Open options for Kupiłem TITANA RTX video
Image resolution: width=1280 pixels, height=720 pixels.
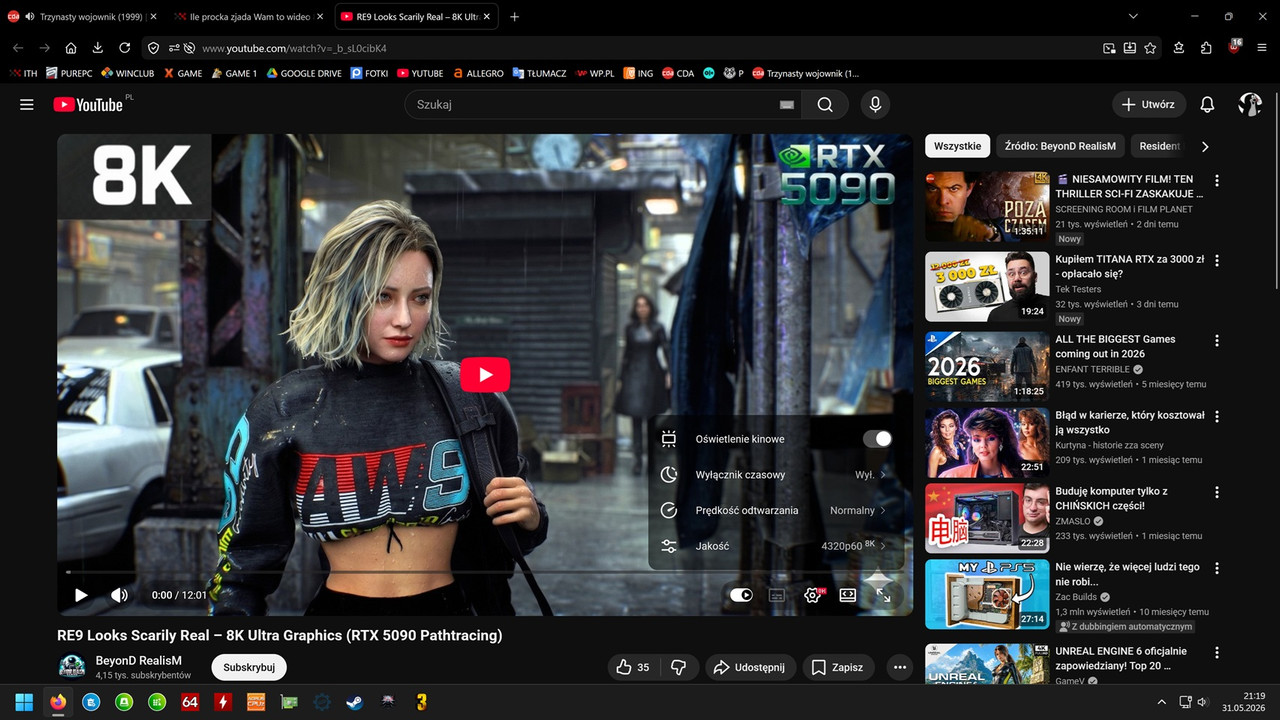tap(1217, 261)
